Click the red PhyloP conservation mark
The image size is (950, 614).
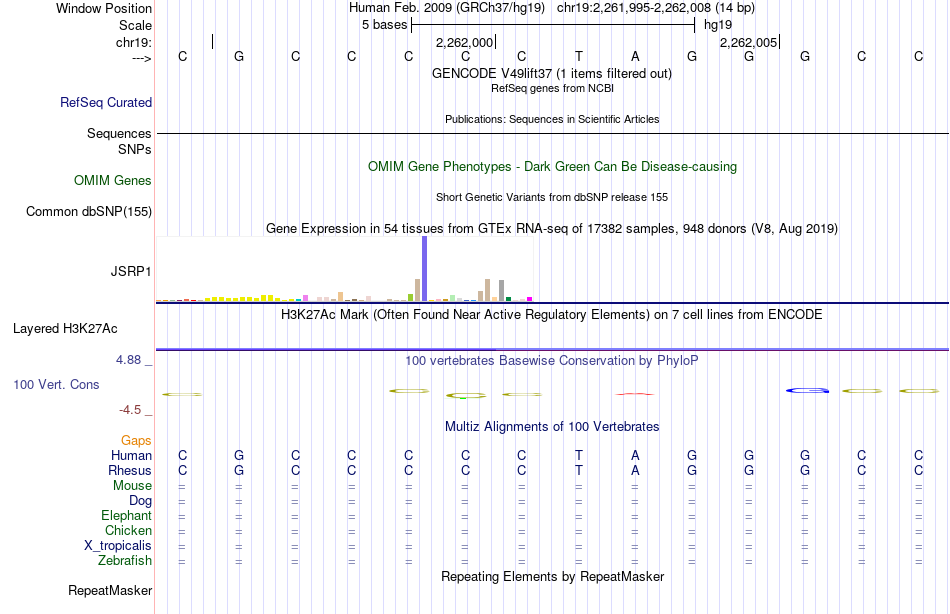(634, 394)
